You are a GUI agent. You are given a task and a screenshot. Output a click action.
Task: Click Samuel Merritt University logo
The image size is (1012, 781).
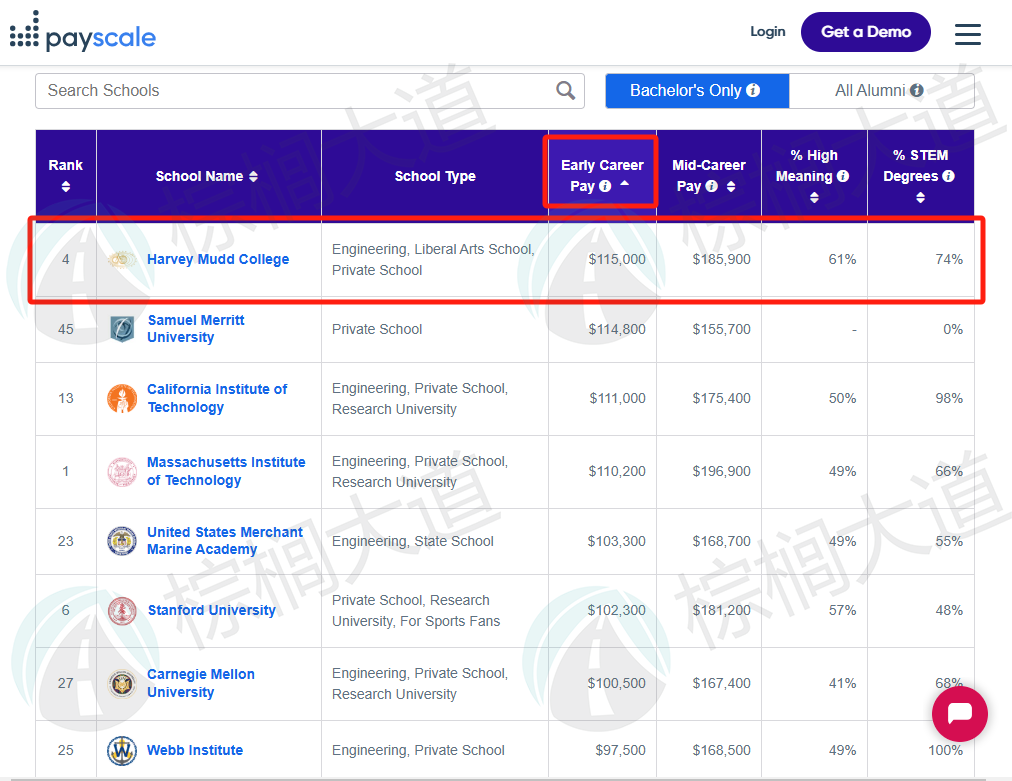point(122,329)
